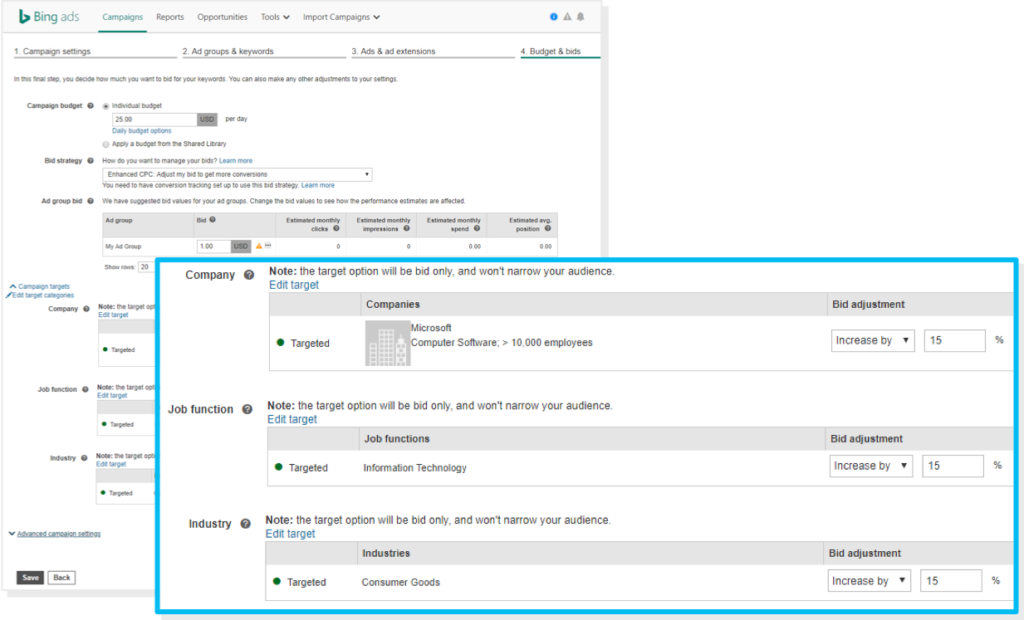This screenshot has height=620, width=1024.
Task: Click the small icon right of orange bid warning
Action: pyautogui.click(x=268, y=246)
